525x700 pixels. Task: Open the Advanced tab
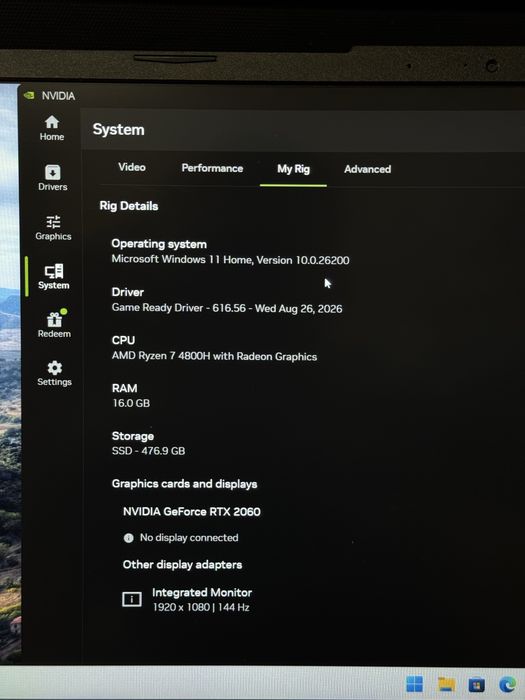pyautogui.click(x=367, y=169)
